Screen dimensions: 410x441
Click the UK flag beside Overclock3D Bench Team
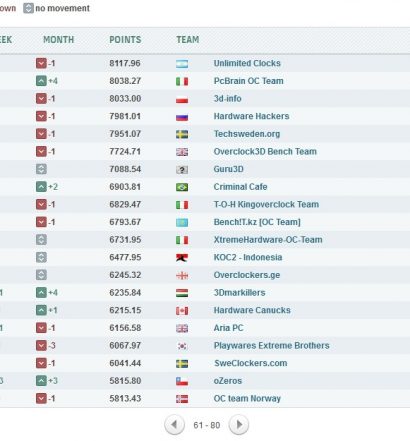pos(182,152)
